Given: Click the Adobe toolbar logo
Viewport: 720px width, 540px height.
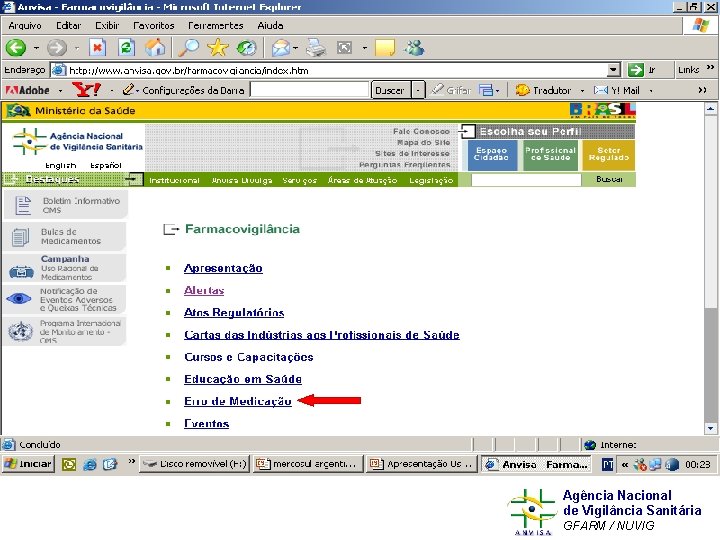Looking at the screenshot, I should tap(27, 90).
